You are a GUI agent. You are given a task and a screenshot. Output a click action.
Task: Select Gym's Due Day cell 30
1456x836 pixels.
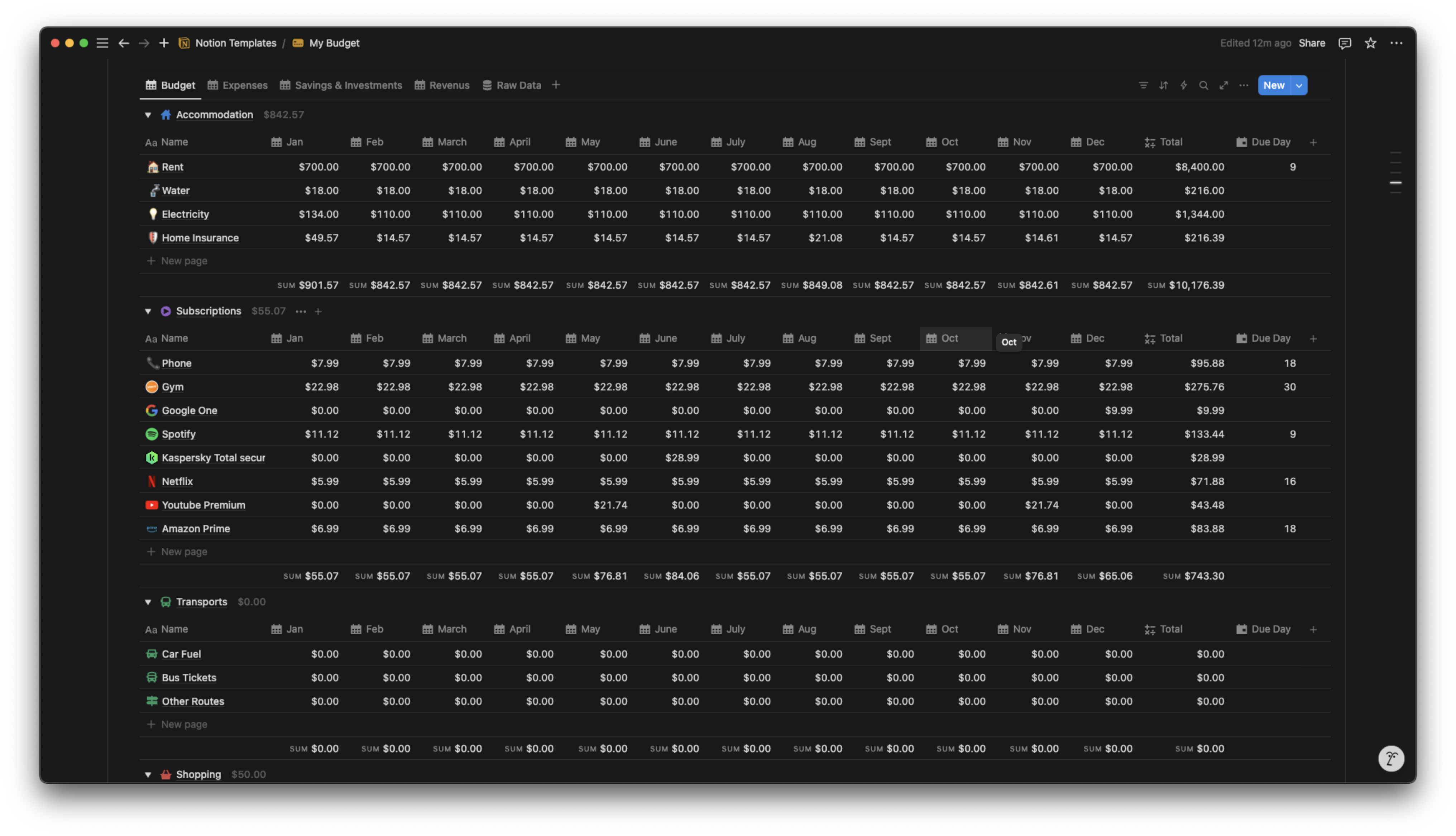(1265, 387)
